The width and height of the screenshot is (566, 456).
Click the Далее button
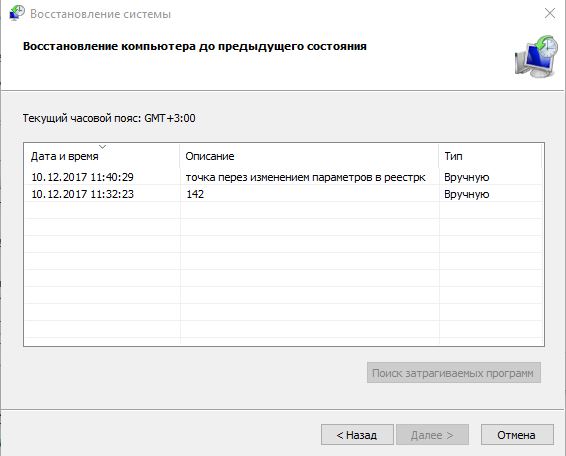pos(432,435)
